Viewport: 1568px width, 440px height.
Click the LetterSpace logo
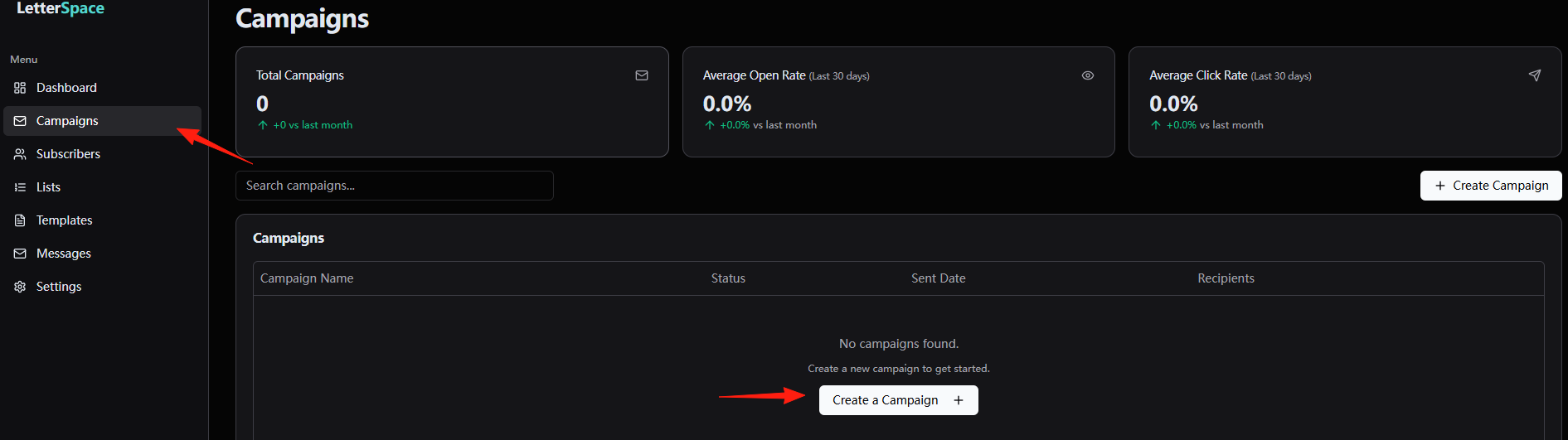pos(61,8)
